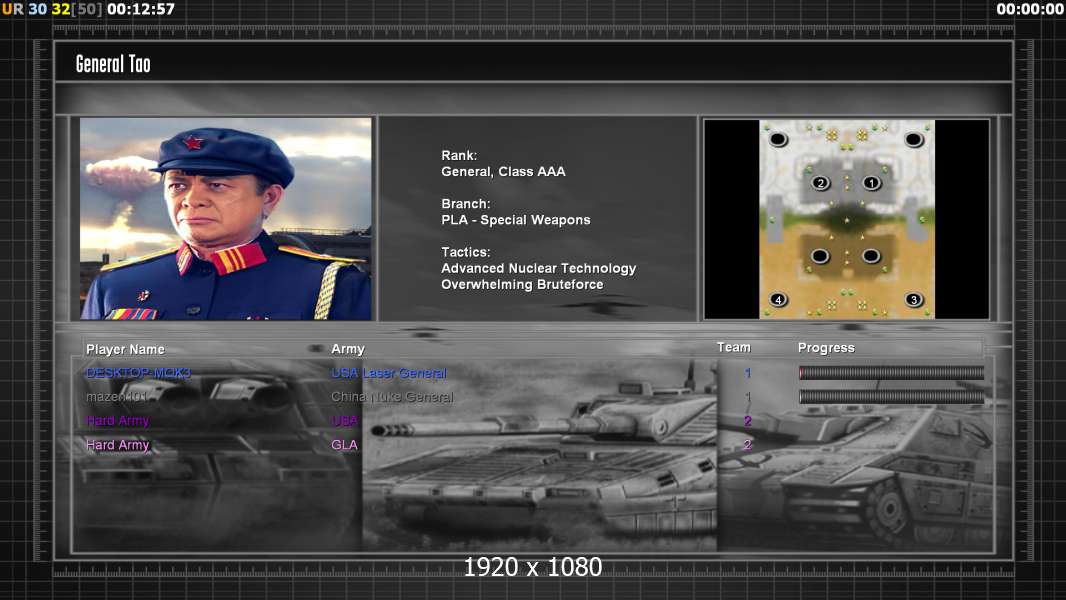Click empty start slot at top-left of minimap

click(778, 139)
